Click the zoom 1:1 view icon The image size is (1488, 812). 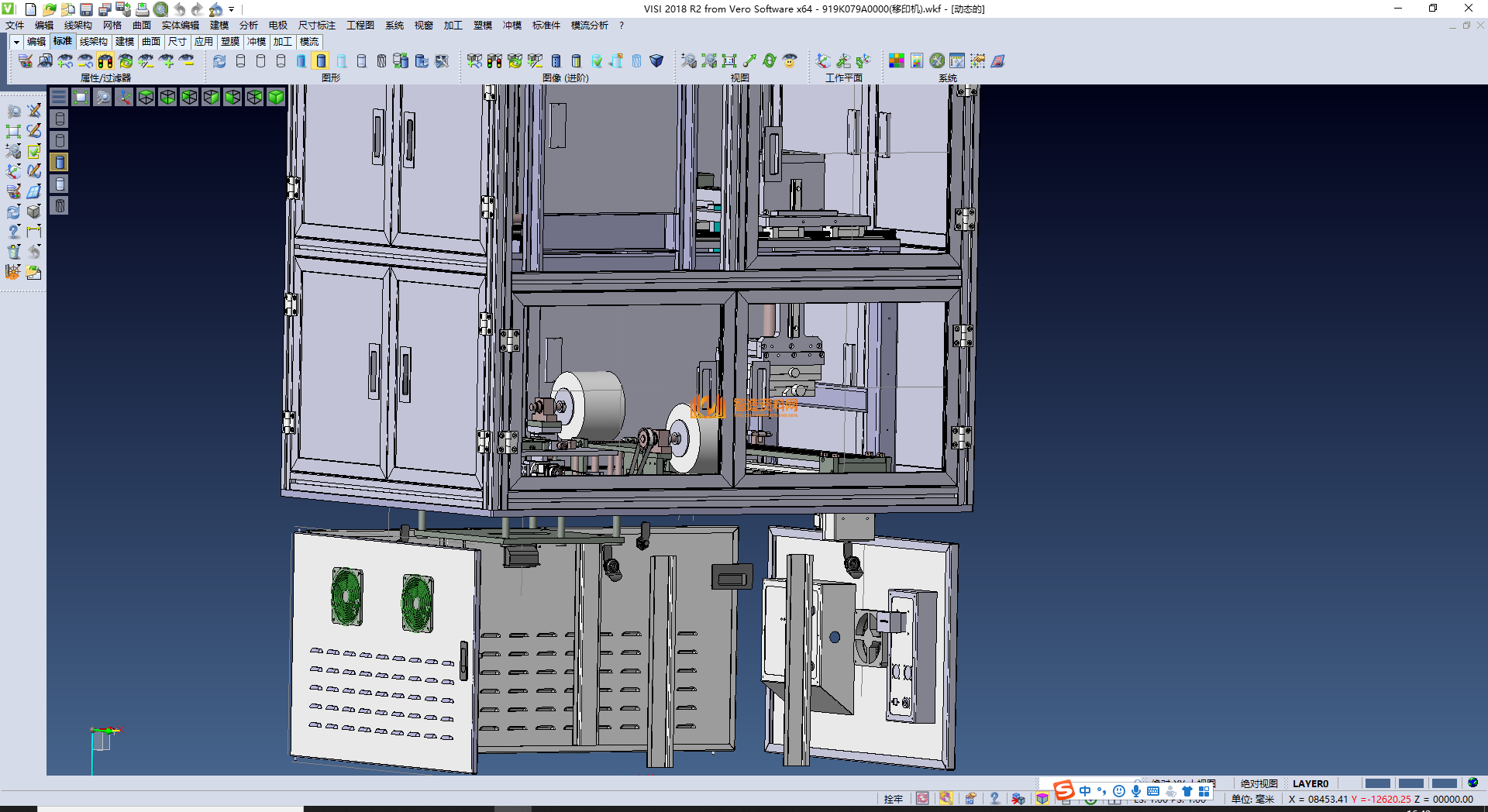(x=728, y=60)
